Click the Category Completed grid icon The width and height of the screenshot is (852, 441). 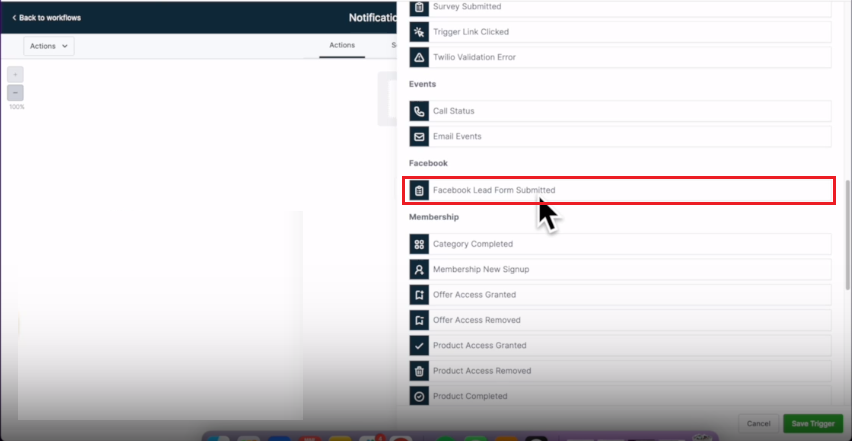coord(419,244)
